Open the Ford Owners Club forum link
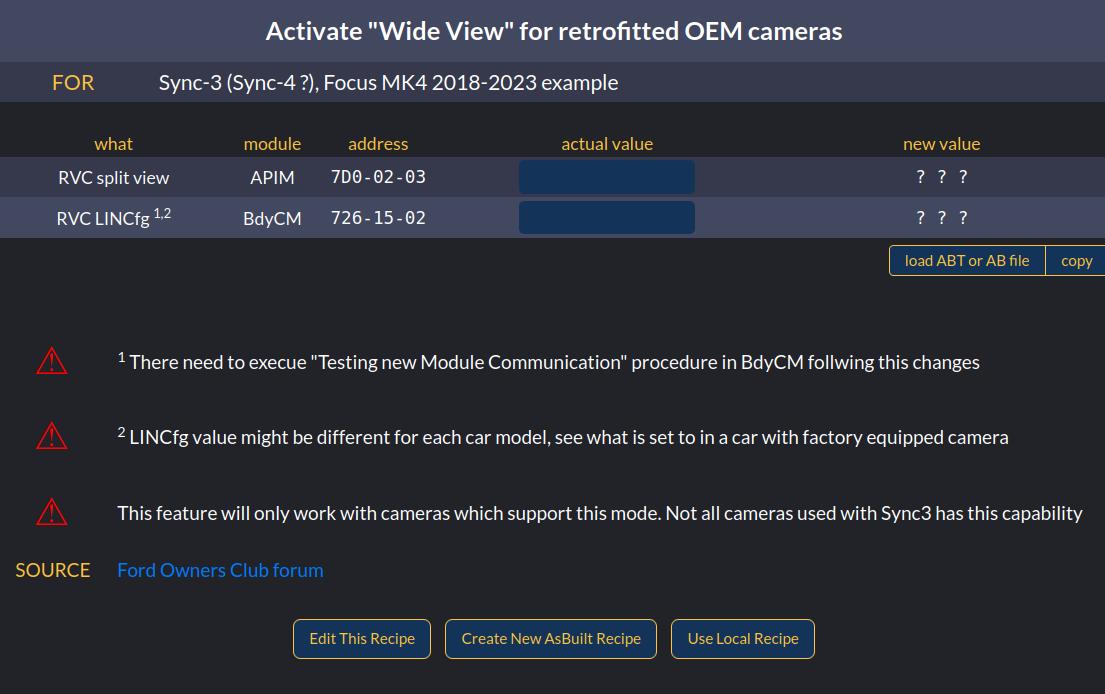The height and width of the screenshot is (694, 1105). click(x=220, y=570)
